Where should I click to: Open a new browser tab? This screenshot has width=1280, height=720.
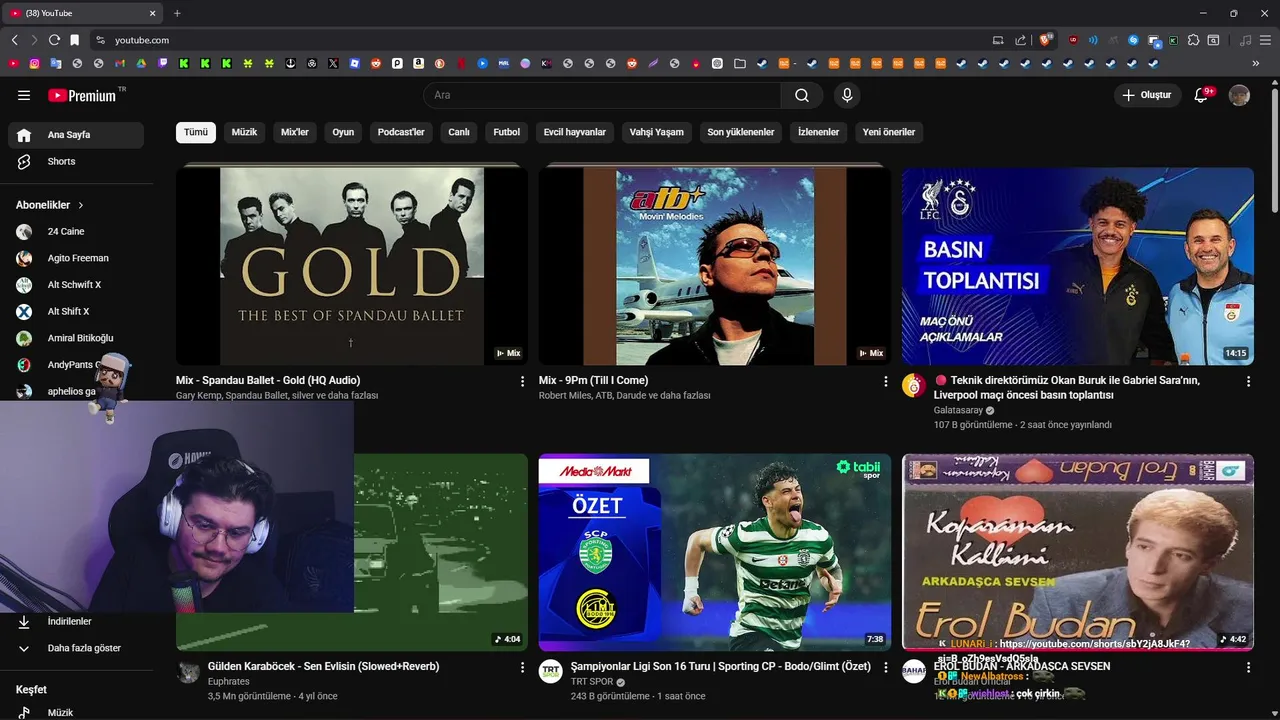tap(177, 13)
